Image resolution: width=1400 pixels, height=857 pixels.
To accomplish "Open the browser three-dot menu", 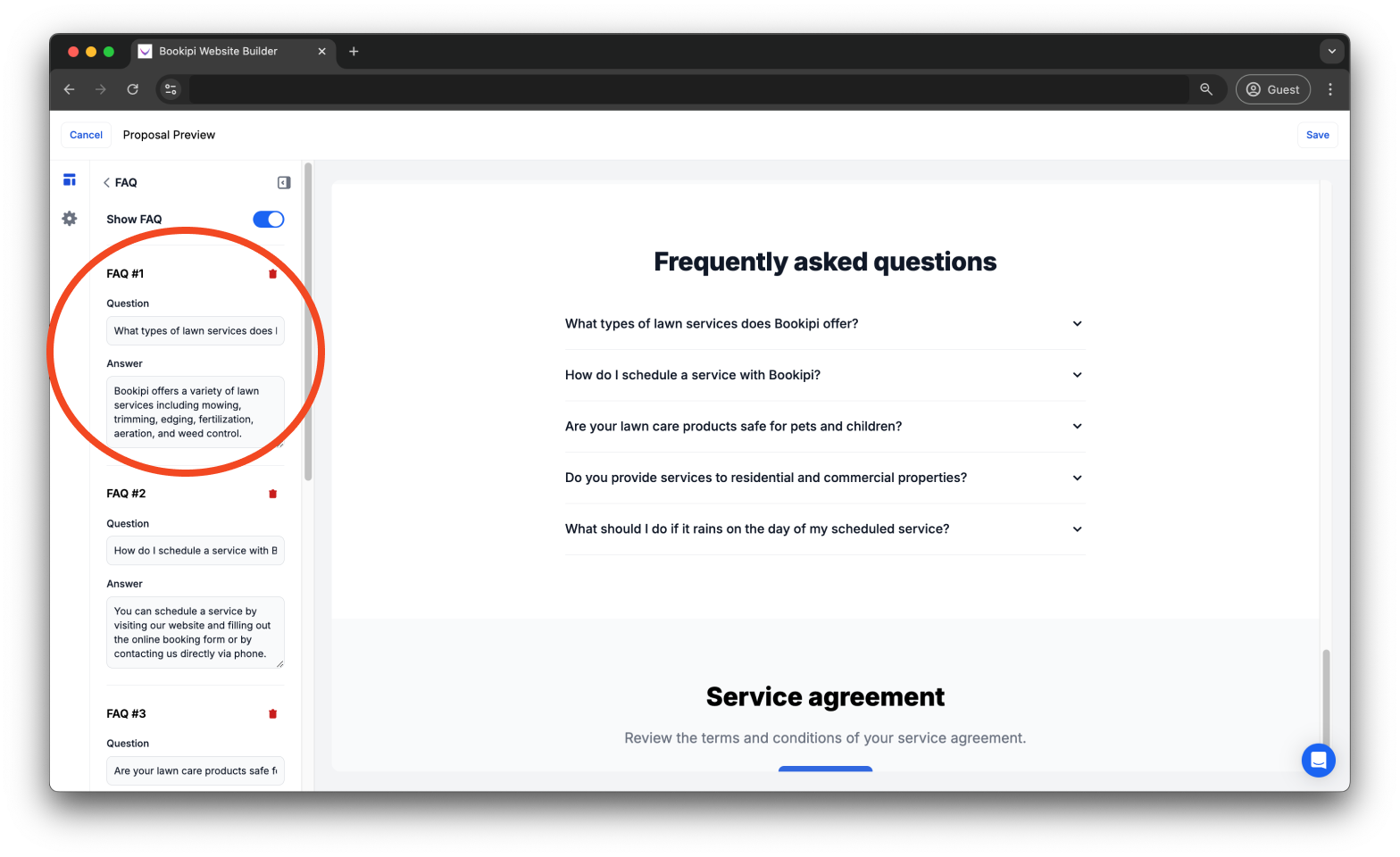I will click(1330, 89).
